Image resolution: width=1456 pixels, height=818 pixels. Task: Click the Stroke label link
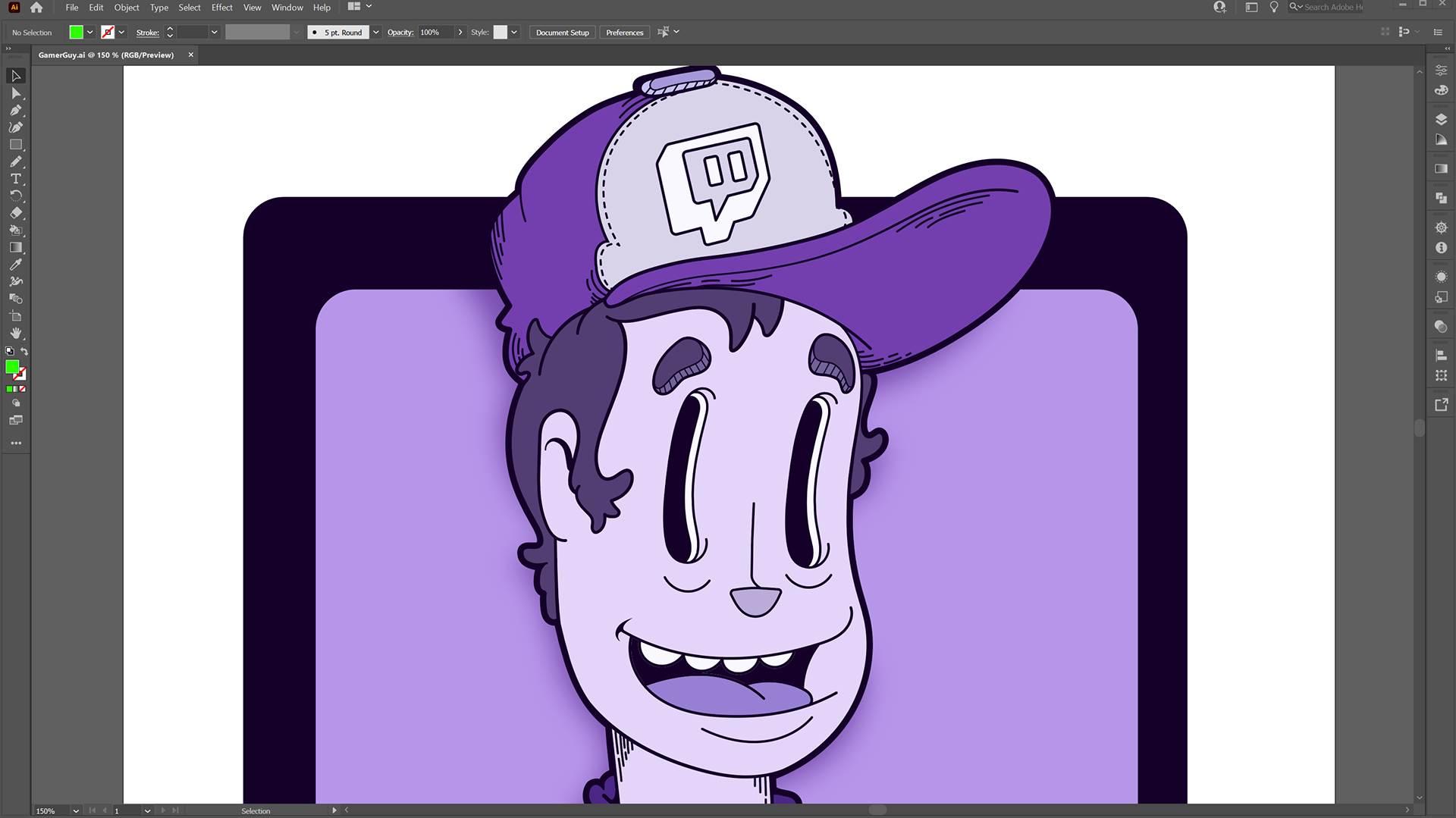pyautogui.click(x=148, y=33)
